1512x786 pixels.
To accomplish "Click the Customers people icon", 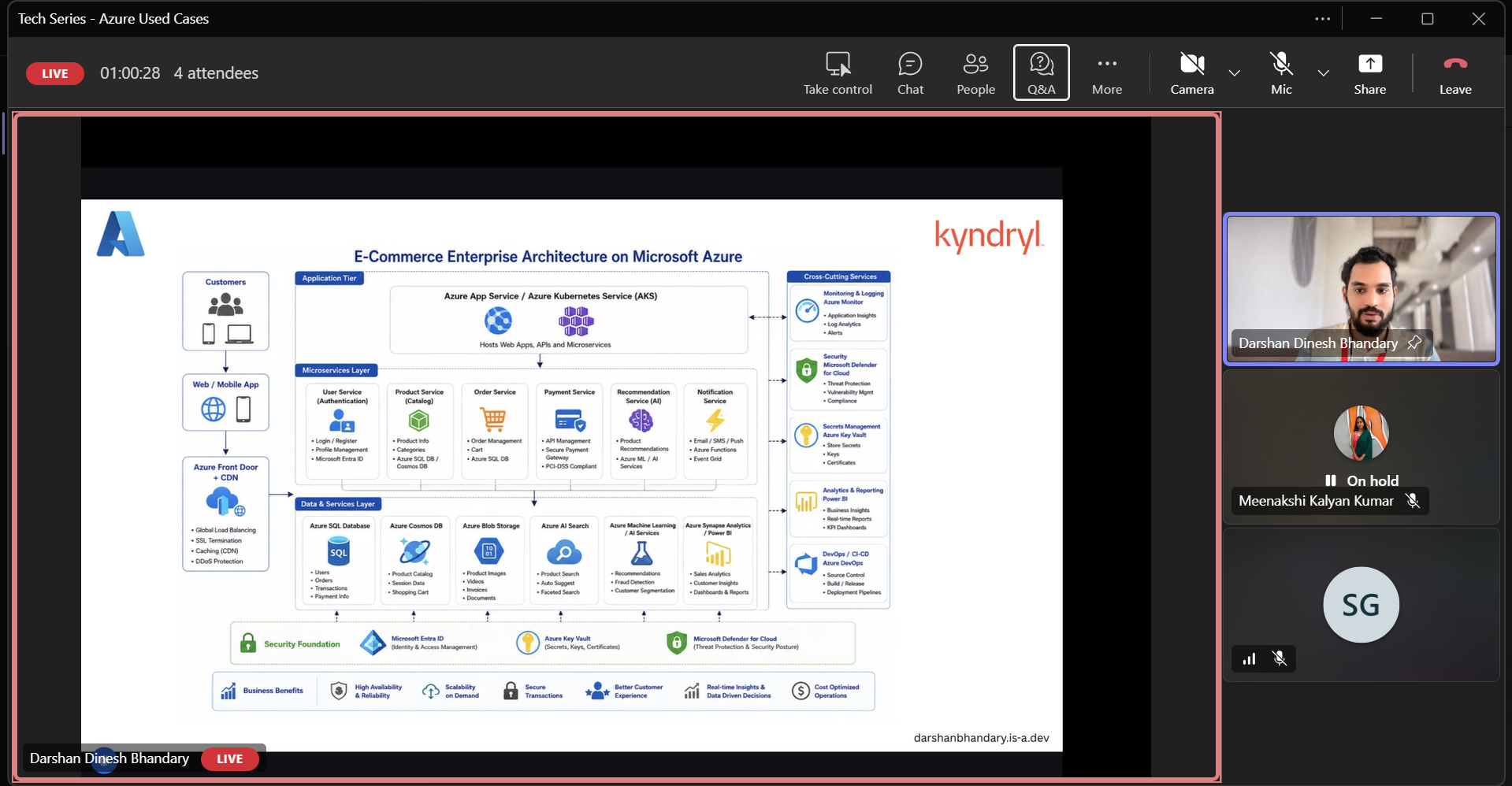I will 225,304.
